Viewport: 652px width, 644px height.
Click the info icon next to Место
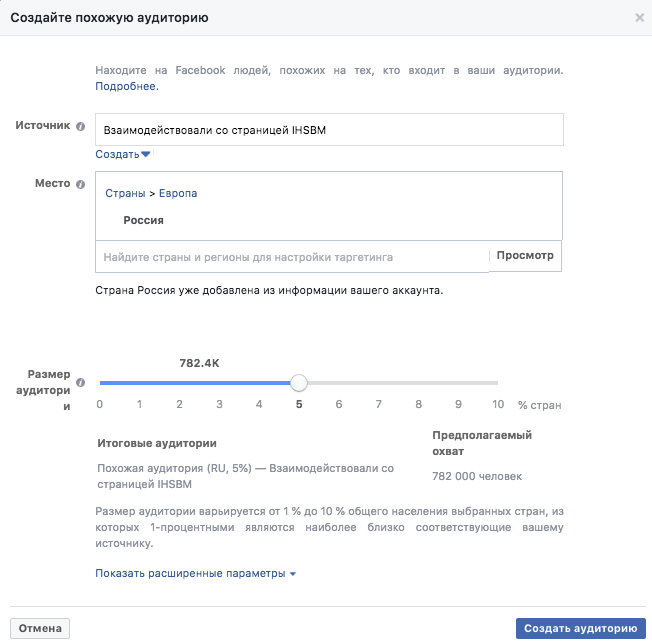81,184
